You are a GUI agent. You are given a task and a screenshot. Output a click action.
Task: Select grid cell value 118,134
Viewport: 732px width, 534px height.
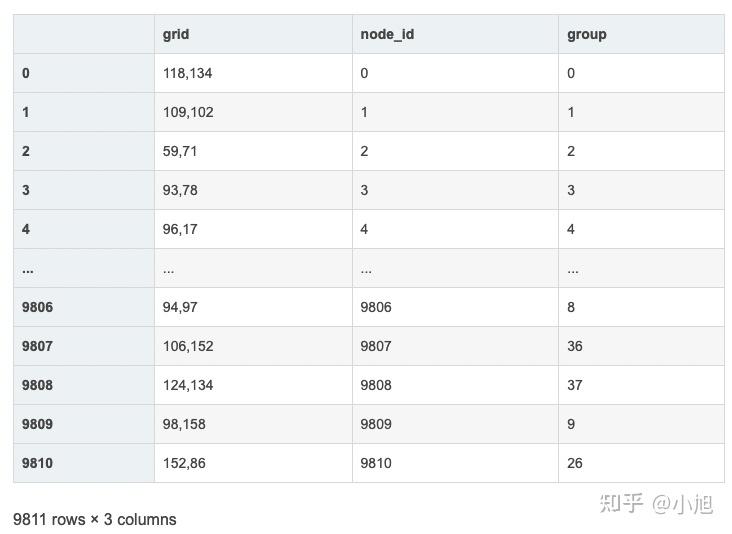(188, 73)
